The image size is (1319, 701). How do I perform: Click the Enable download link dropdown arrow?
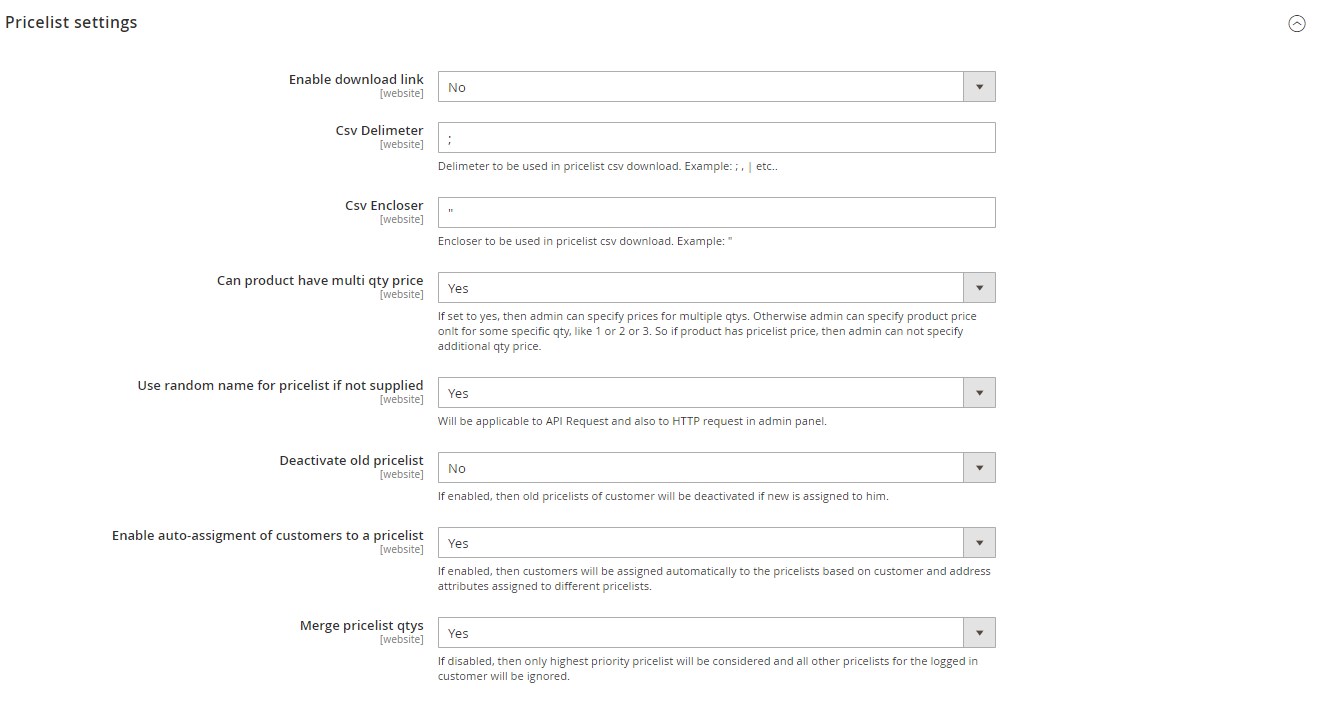(x=979, y=87)
